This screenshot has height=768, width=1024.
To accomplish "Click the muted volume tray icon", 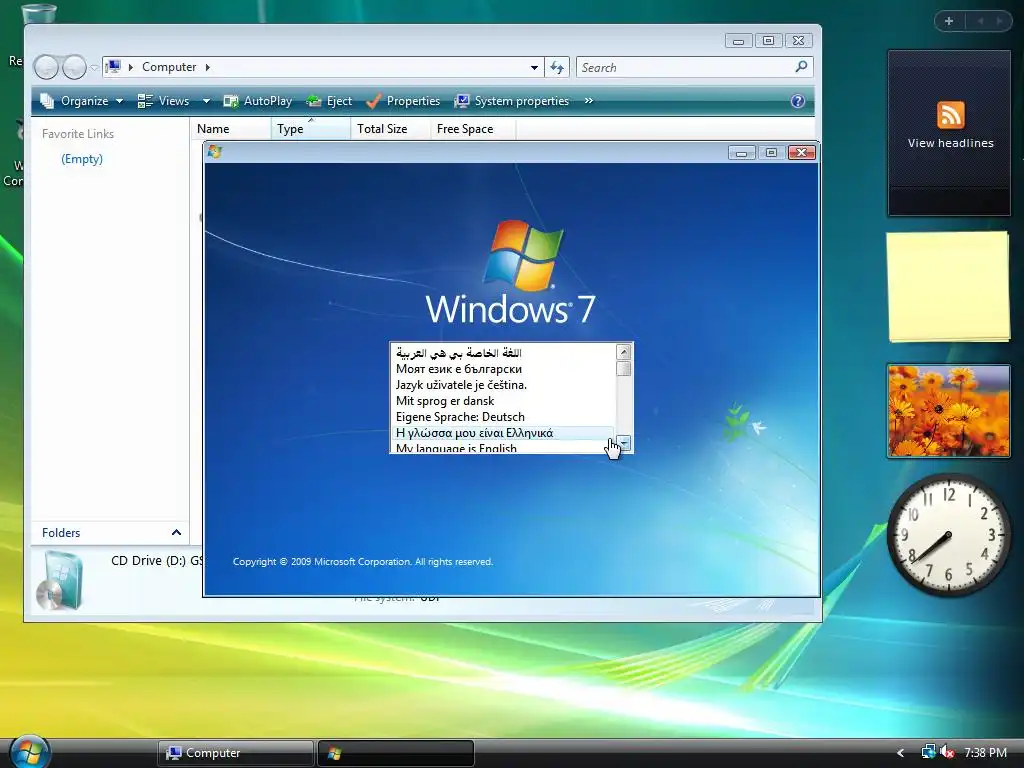I will 946,752.
